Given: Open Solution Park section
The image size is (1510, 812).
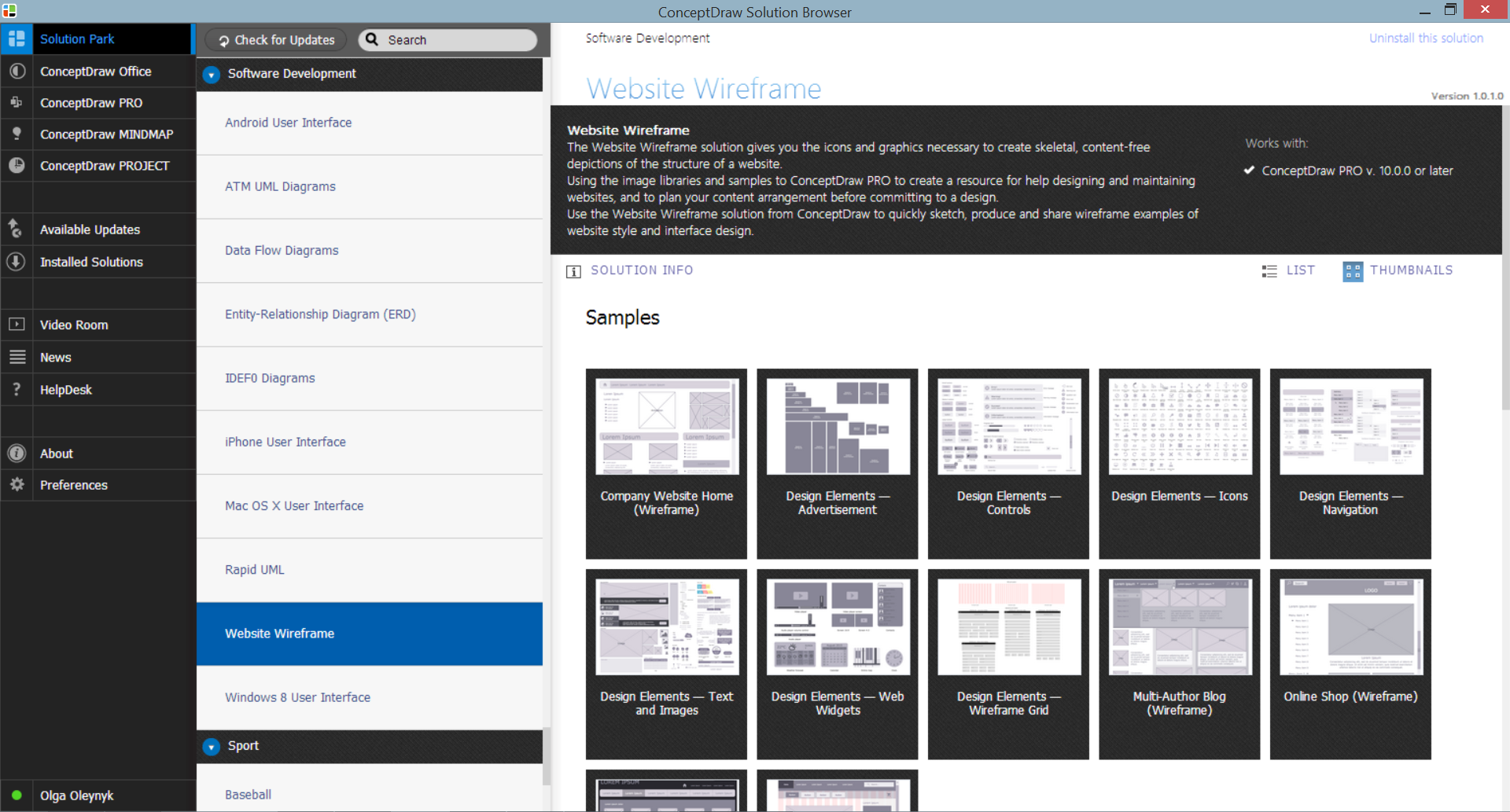Looking at the screenshot, I should [96, 39].
